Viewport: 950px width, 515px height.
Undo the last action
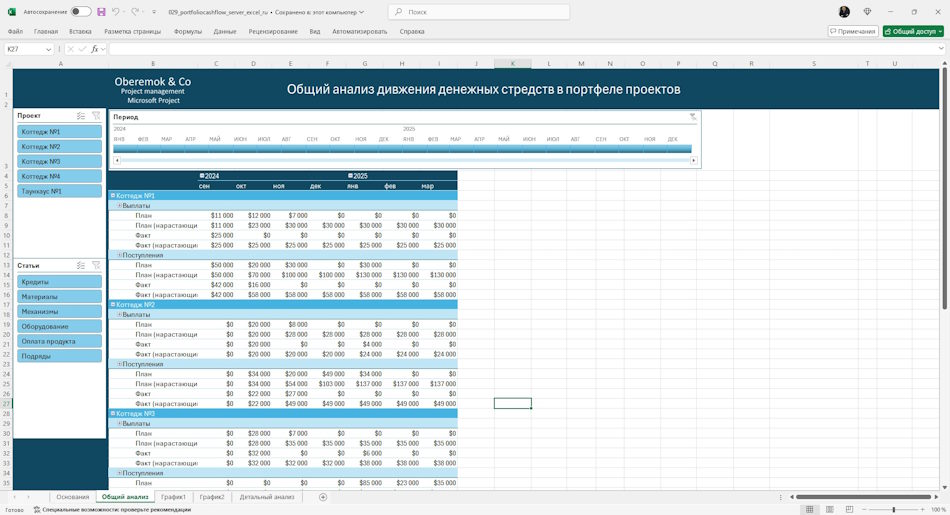[x=116, y=12]
